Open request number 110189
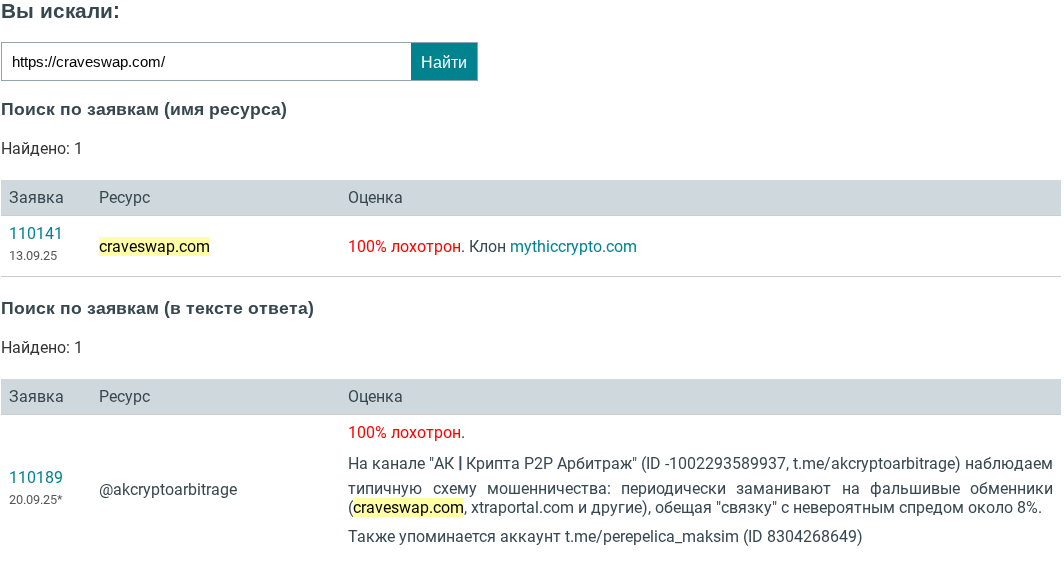 point(36,478)
